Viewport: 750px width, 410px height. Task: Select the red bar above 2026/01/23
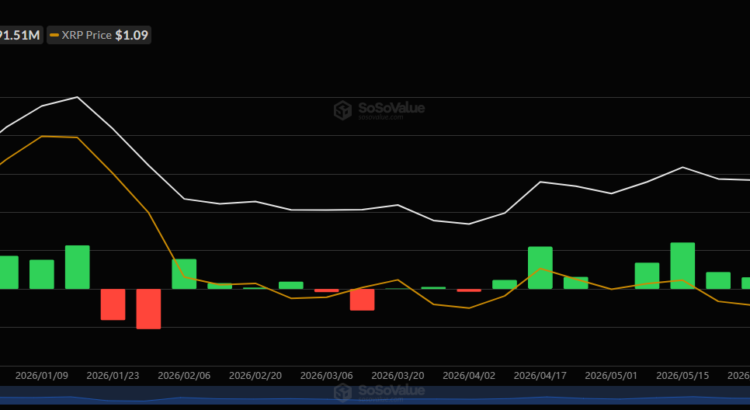coord(113,304)
